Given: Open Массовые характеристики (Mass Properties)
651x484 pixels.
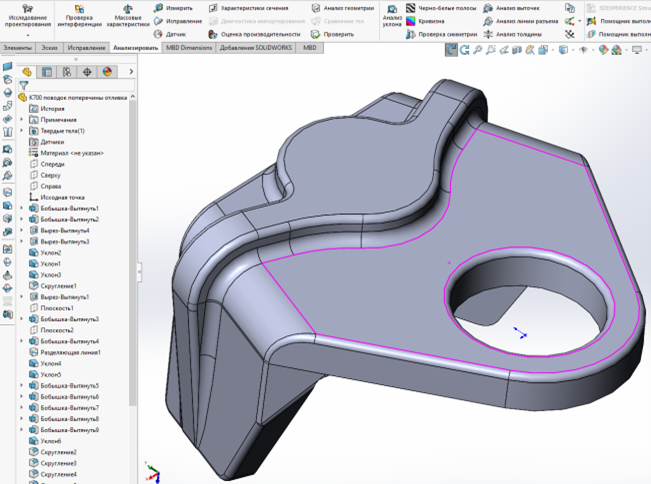Looking at the screenshot, I should pyautogui.click(x=127, y=13).
